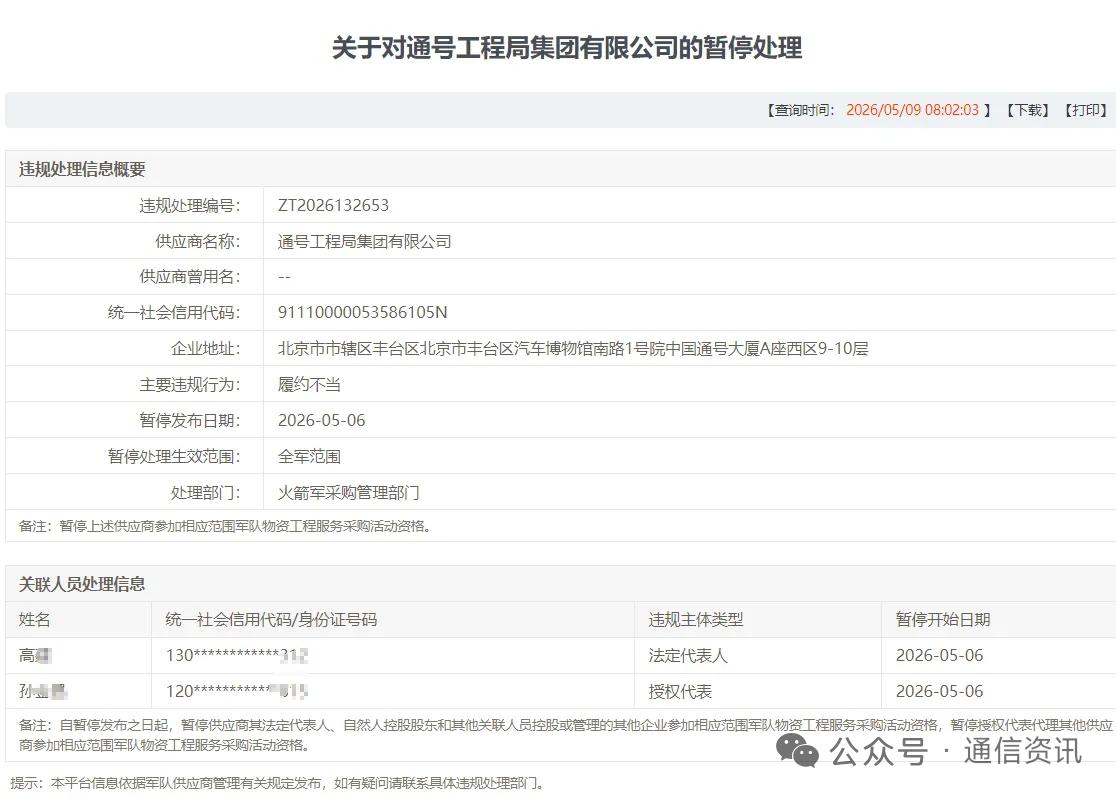
Task: Select main violation value 履约不当
Action: [x=309, y=384]
